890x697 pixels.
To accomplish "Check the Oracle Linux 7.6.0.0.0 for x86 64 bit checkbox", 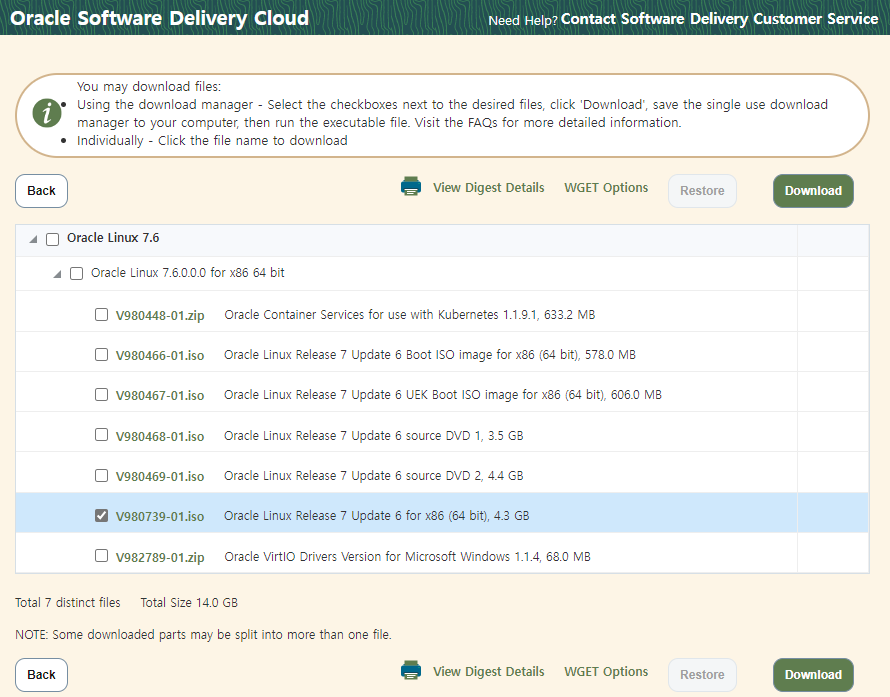I will point(76,274).
